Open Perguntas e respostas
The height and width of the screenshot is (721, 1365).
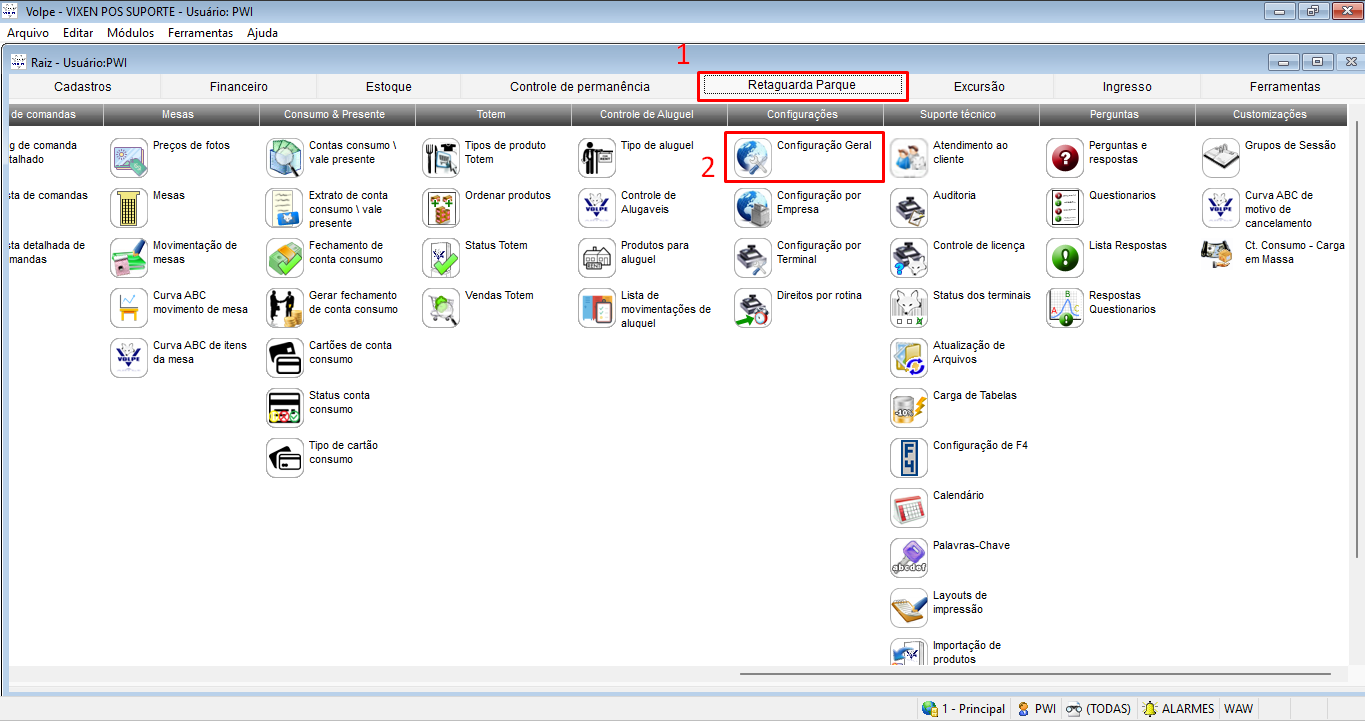point(1063,157)
